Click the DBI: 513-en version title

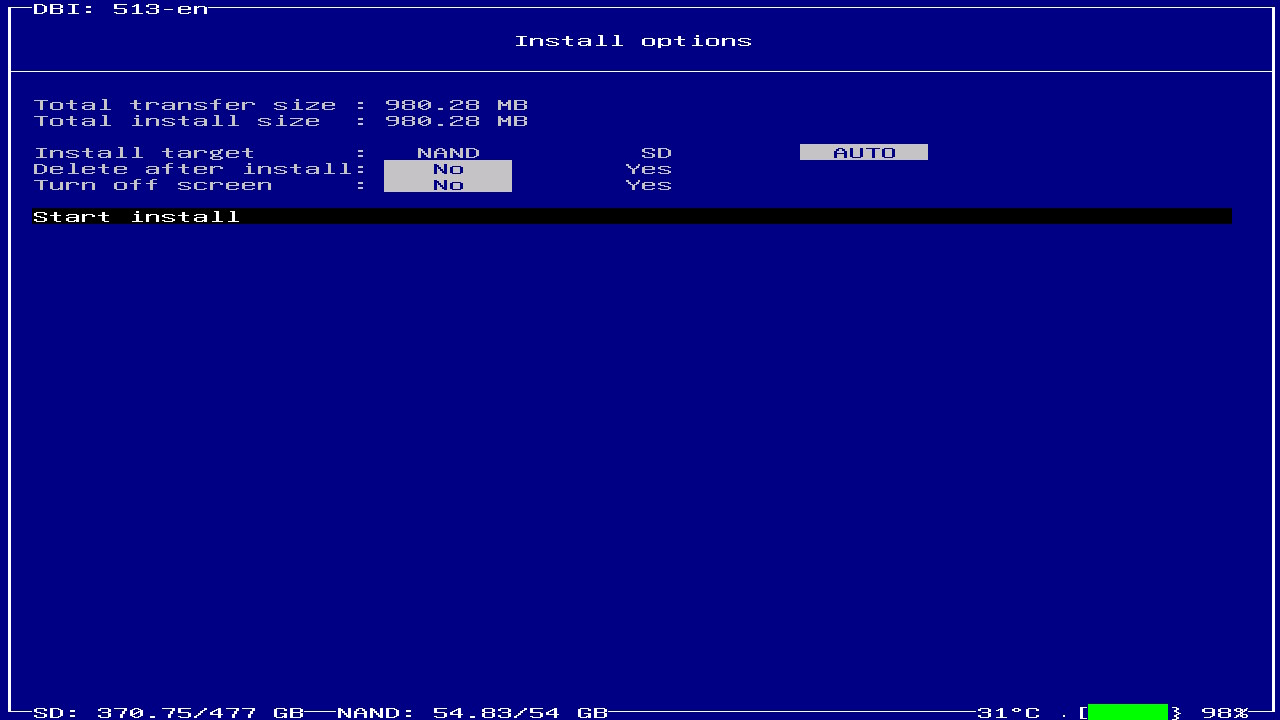[120, 9]
